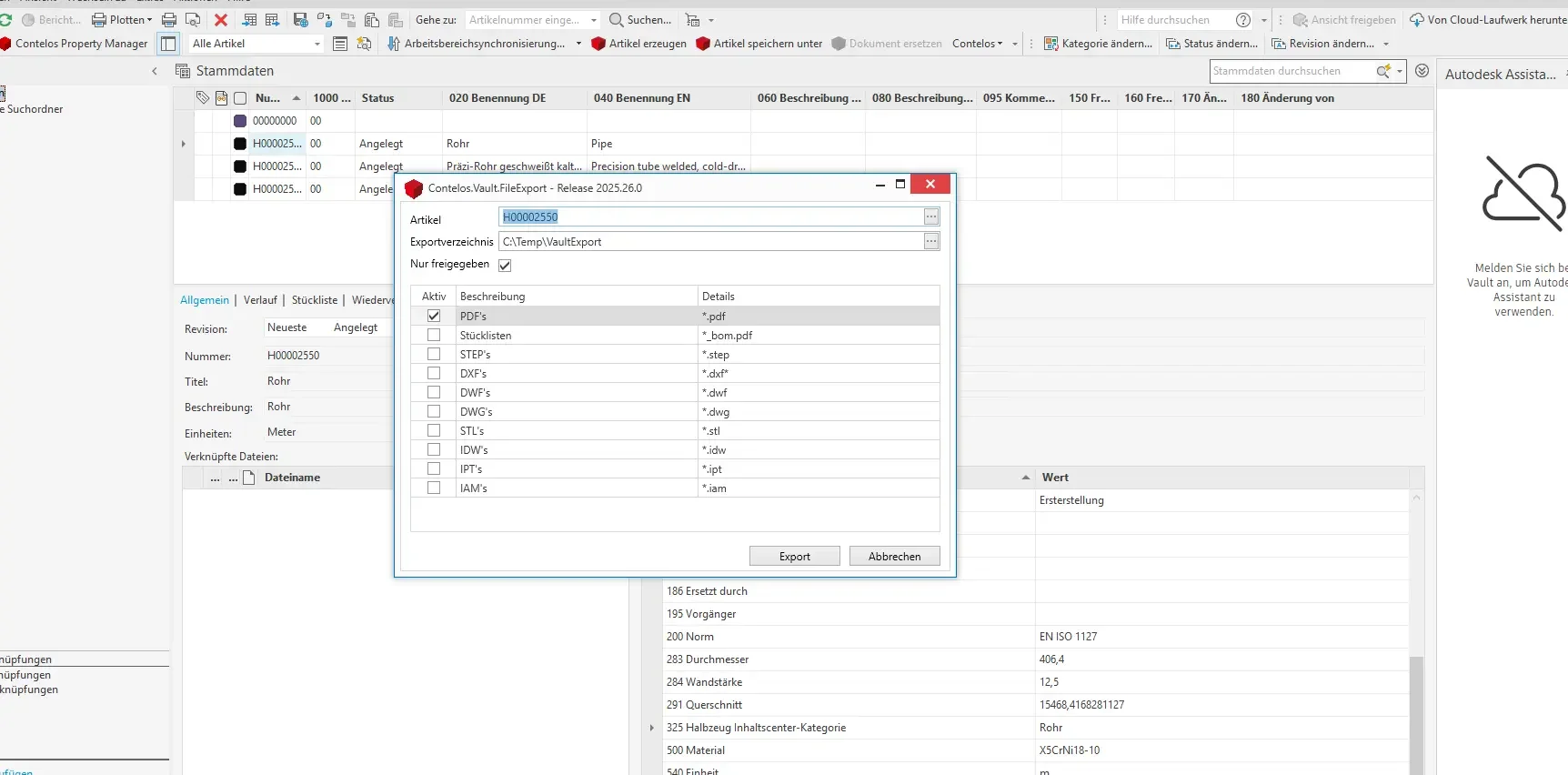The height and width of the screenshot is (775, 1568).
Task: Click Artikel erzeugen
Action: pos(639,43)
